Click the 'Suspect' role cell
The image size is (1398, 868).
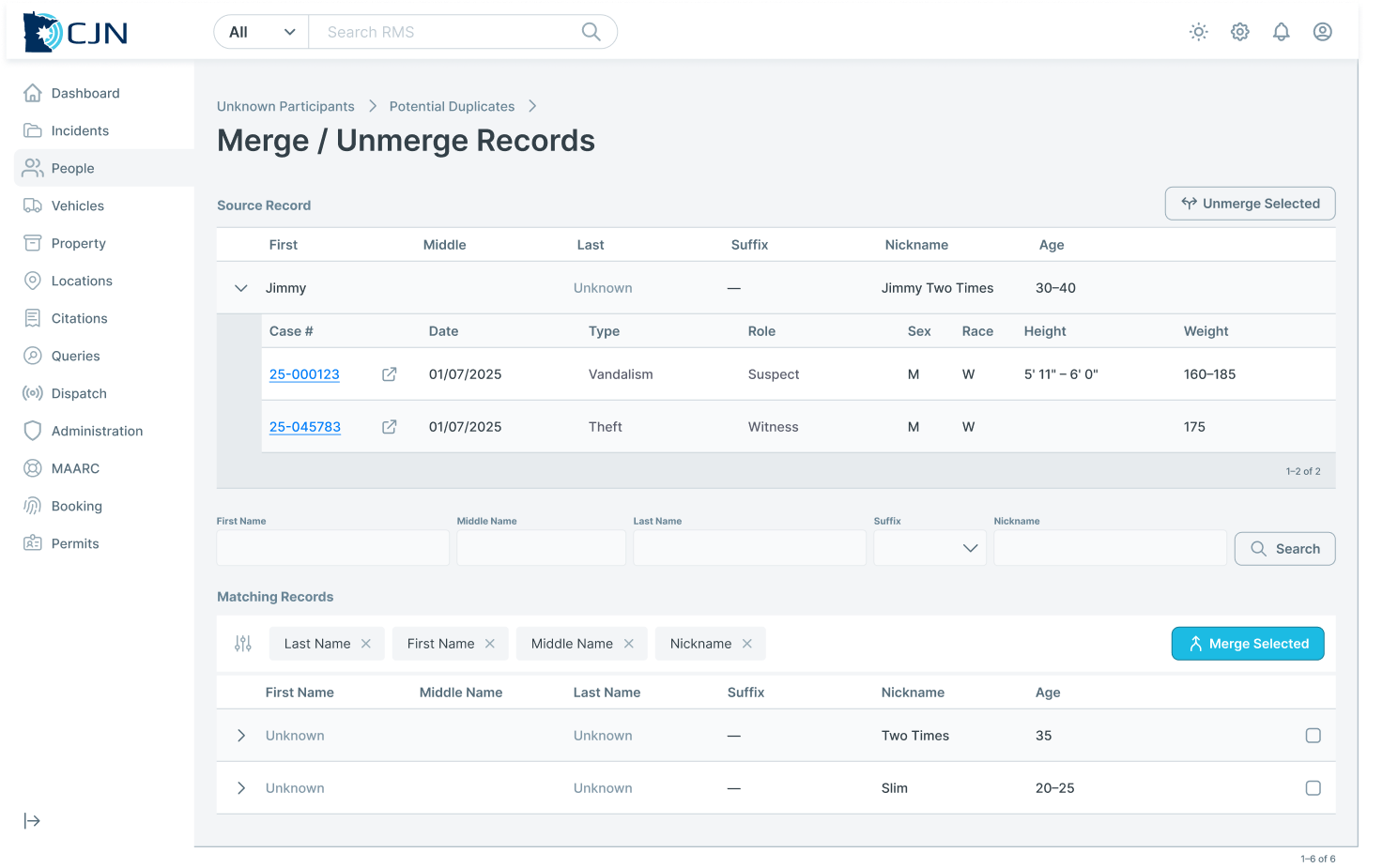click(774, 374)
